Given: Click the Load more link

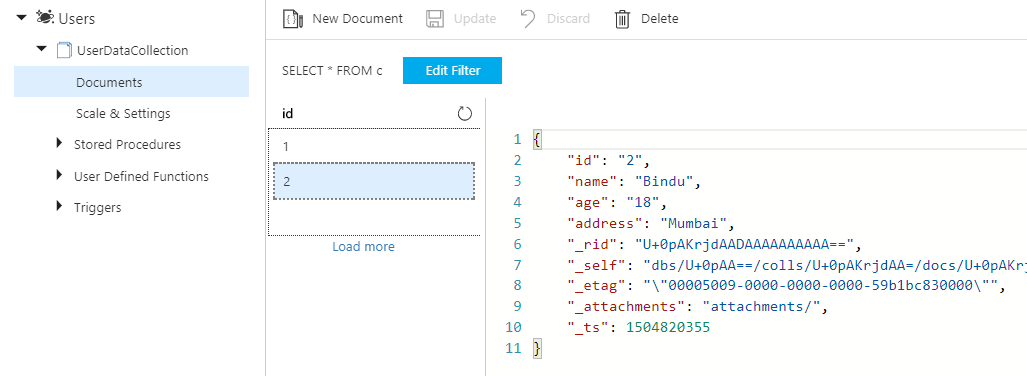Looking at the screenshot, I should [364, 246].
